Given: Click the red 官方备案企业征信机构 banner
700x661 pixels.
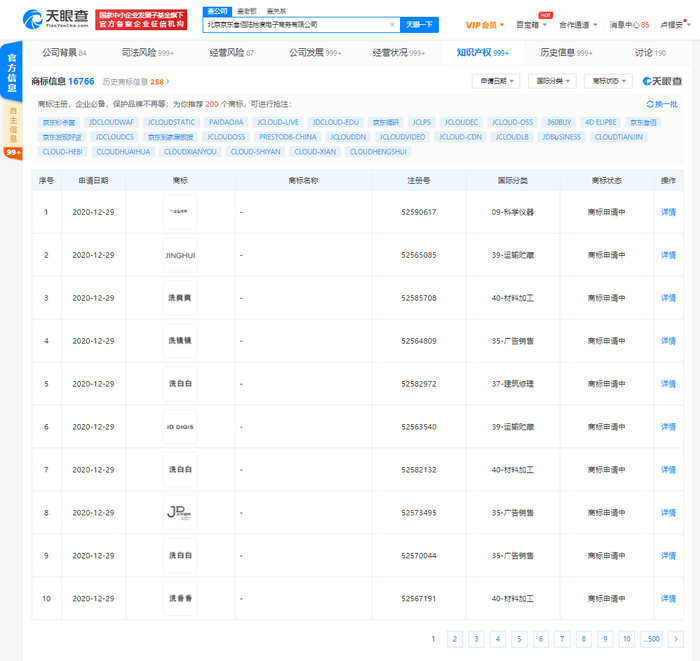Looking at the screenshot, I should click(x=141, y=20).
